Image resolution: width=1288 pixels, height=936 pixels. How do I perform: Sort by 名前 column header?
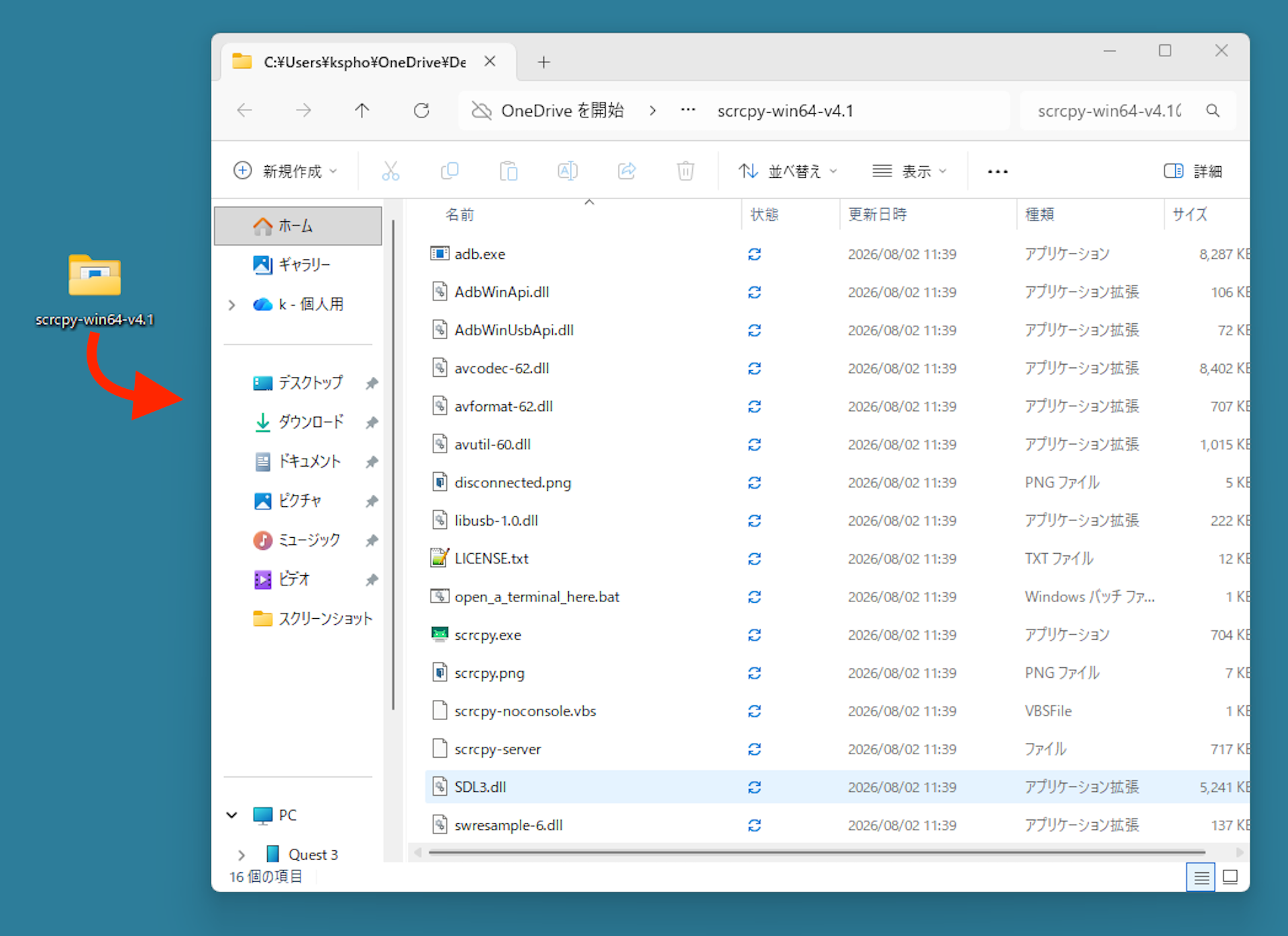tap(460, 215)
